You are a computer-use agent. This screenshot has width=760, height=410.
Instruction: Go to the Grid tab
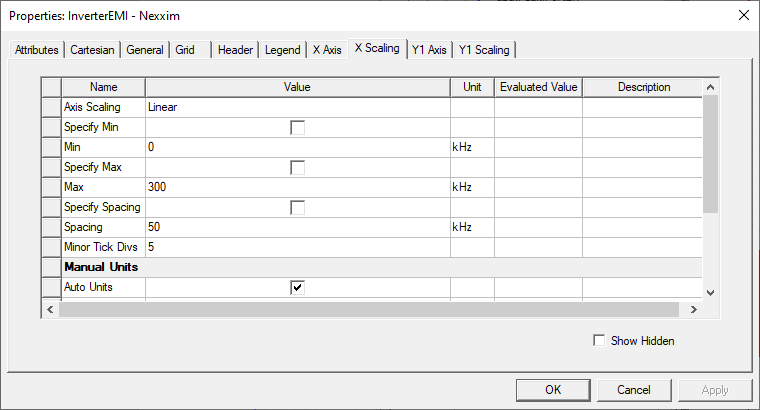pos(190,50)
